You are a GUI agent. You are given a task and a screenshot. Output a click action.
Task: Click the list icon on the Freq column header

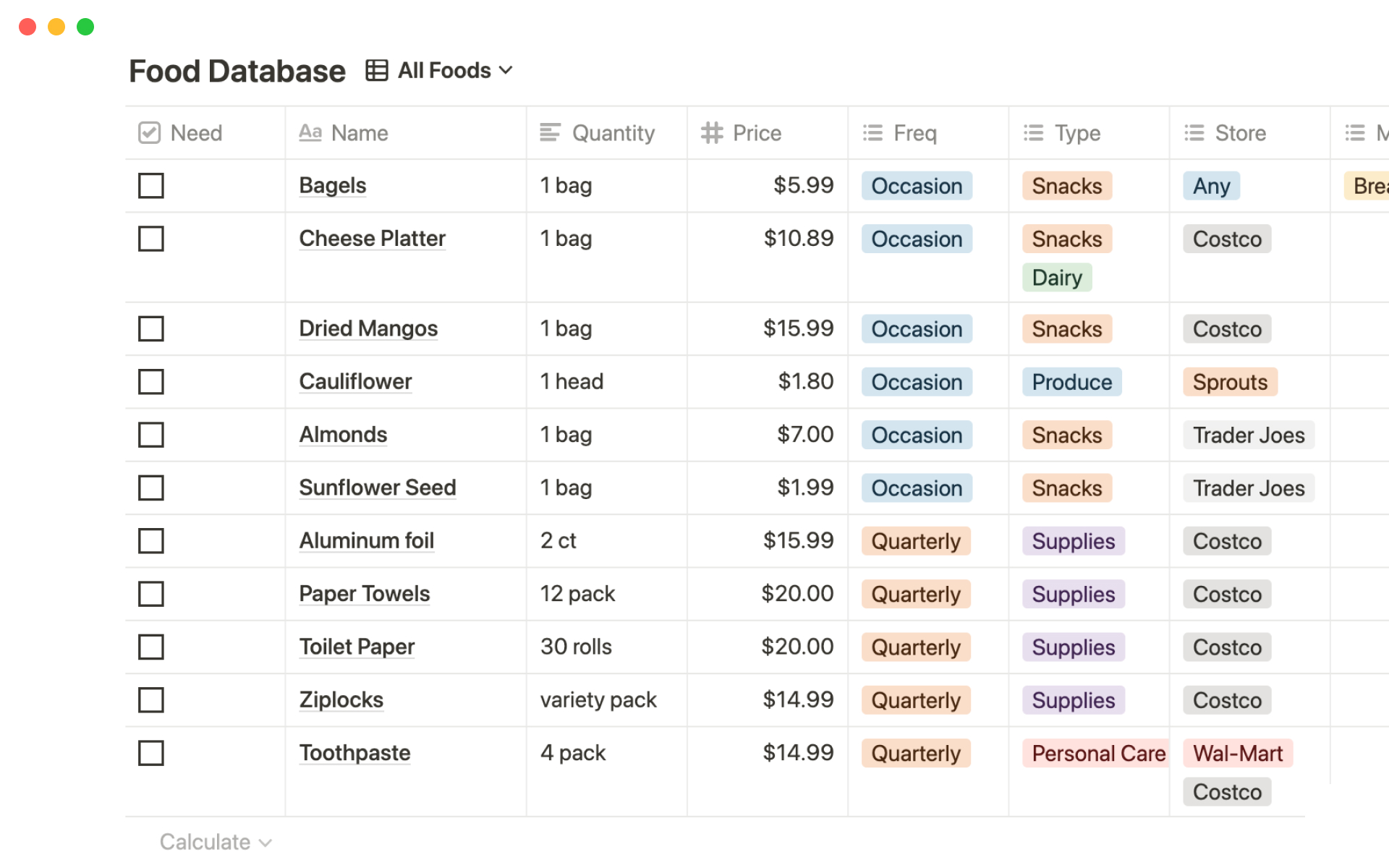click(x=872, y=132)
